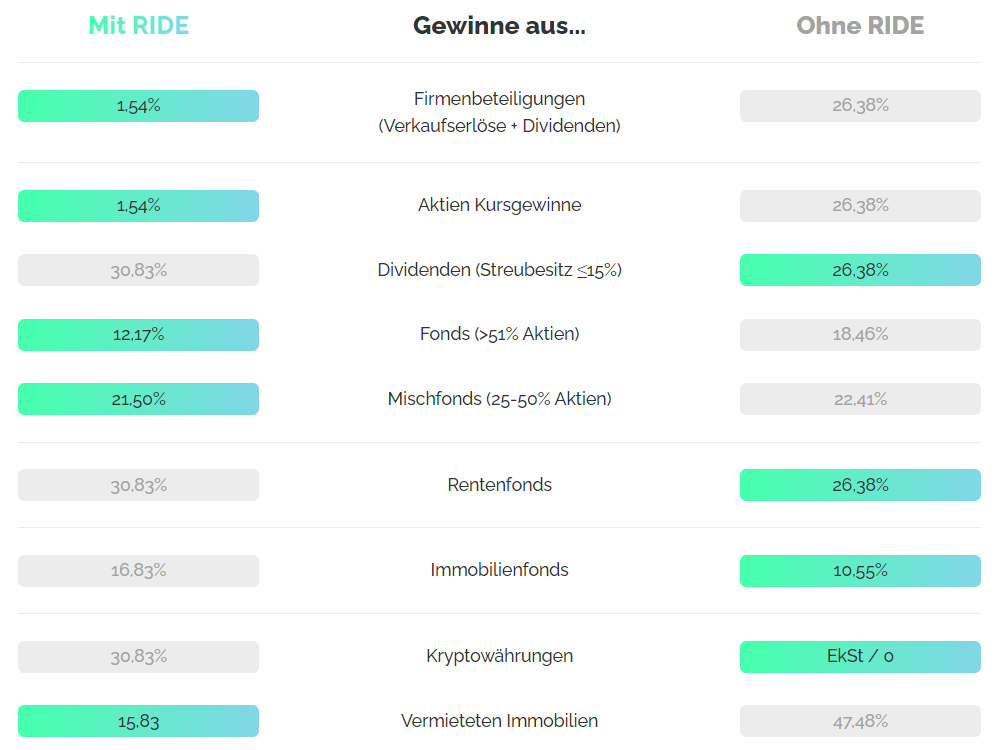Click the 26,38% bar beside Firmenbeteiligungen

coord(860,106)
